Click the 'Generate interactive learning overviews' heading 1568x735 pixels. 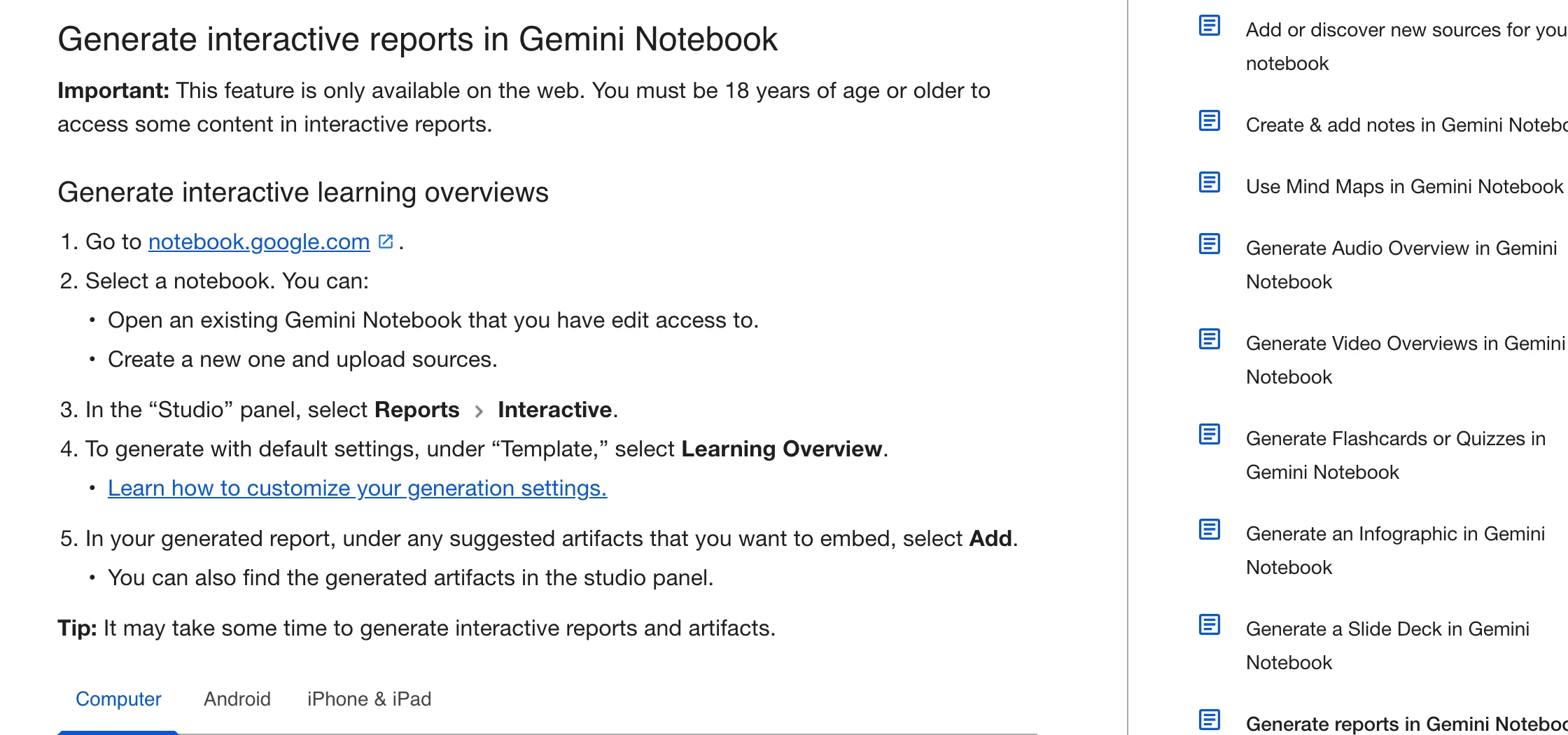pos(303,192)
